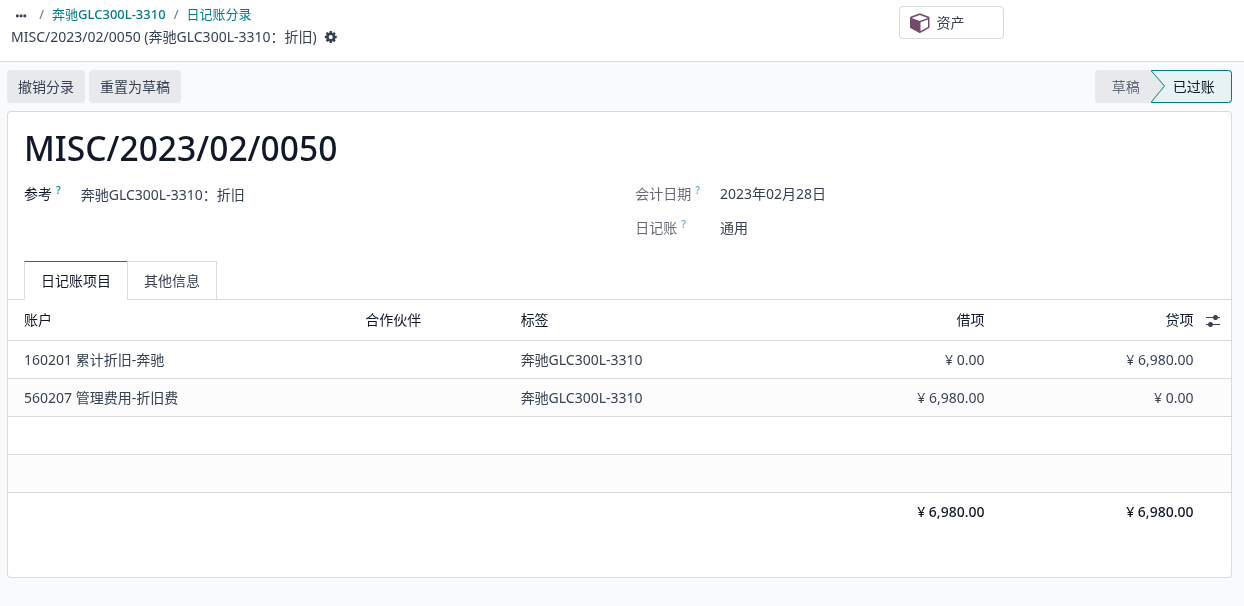
Task: Click help mark beside 参考 label
Action: 59,189
